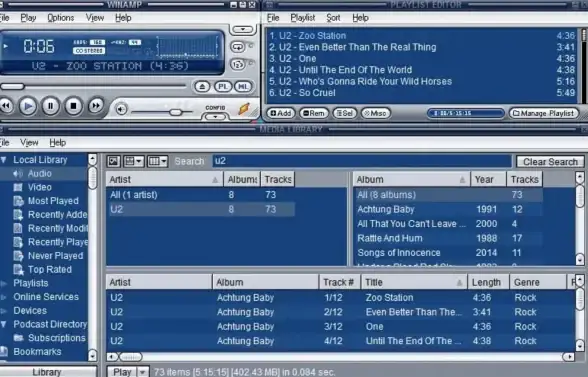This screenshot has height=377, width=588.
Task: Expand the Playlists tree node
Action: click(x=4, y=284)
